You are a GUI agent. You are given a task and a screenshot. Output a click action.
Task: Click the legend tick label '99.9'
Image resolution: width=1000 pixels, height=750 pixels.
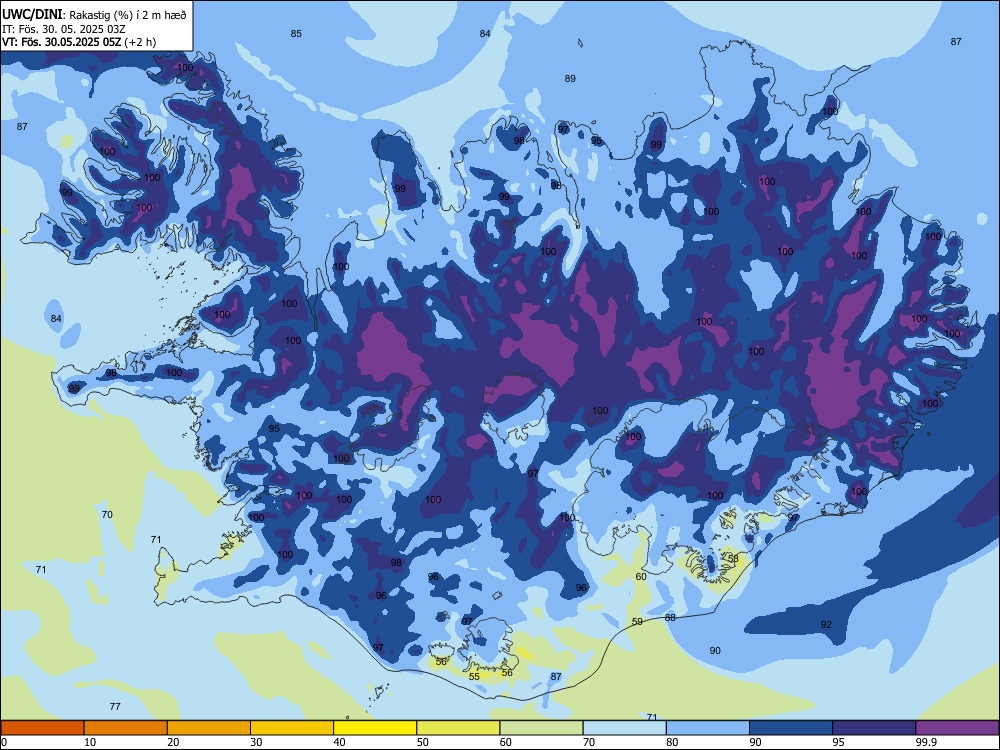[x=925, y=742]
